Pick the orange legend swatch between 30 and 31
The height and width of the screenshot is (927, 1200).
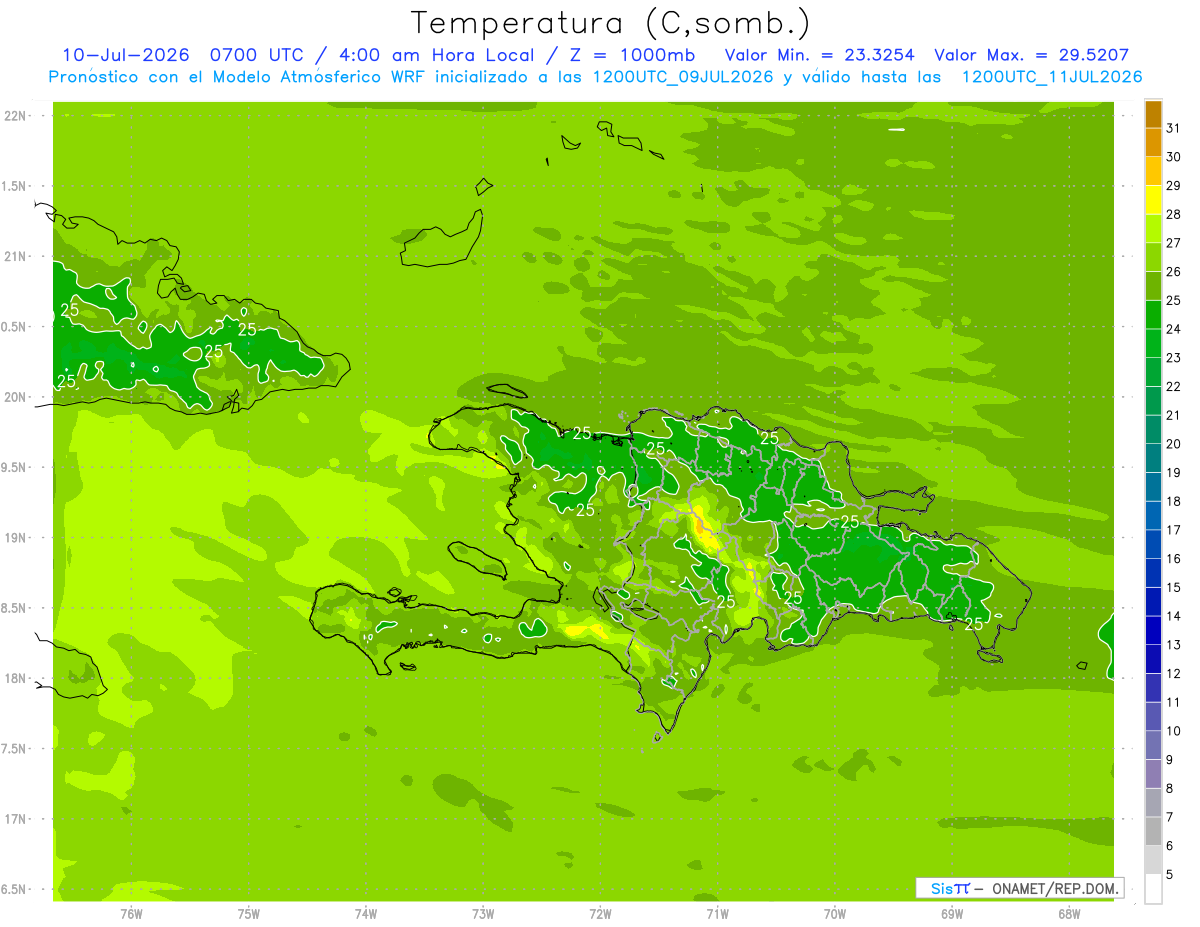[1153, 142]
